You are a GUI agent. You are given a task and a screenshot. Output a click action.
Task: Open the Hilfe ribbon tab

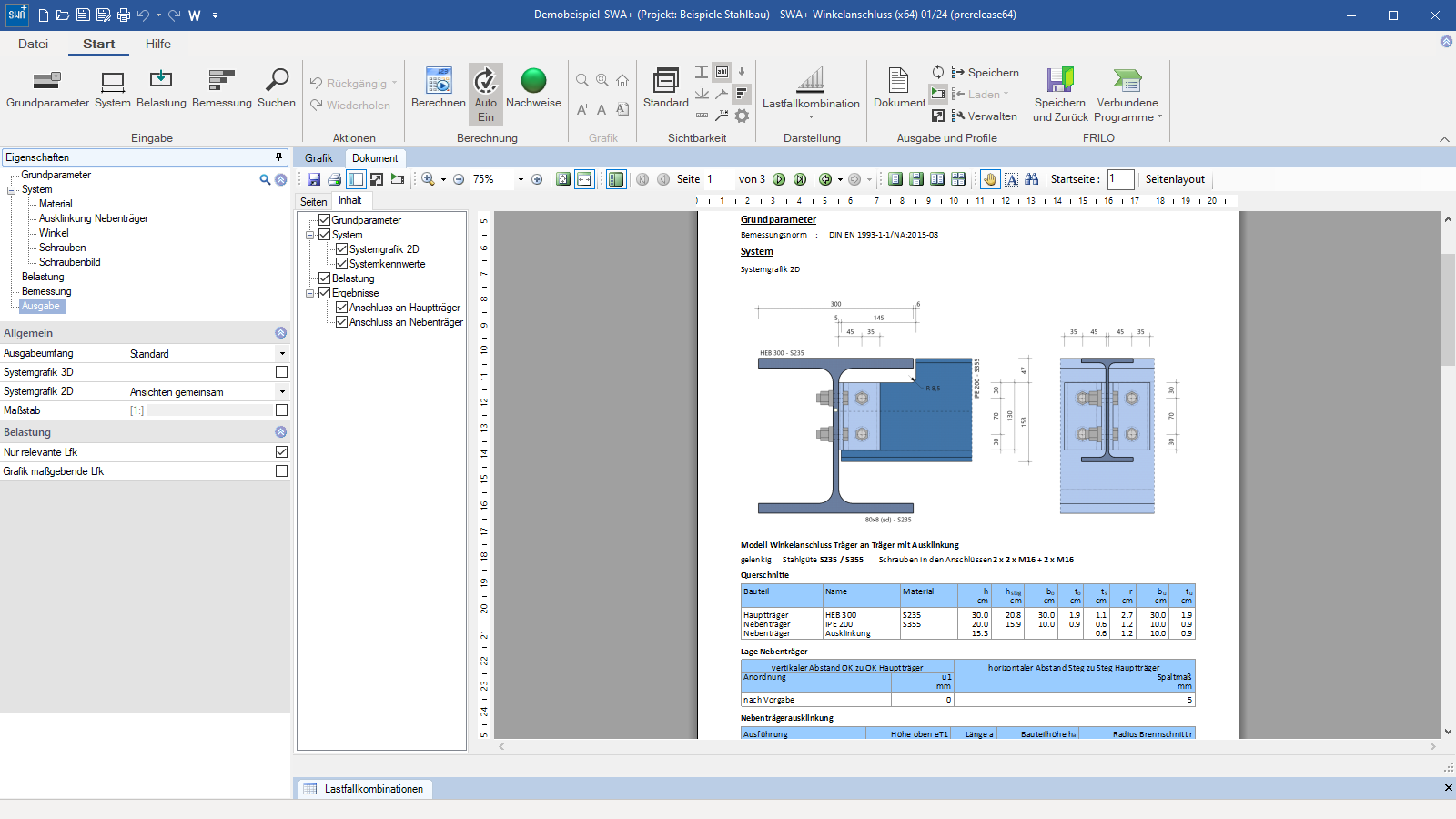158,44
